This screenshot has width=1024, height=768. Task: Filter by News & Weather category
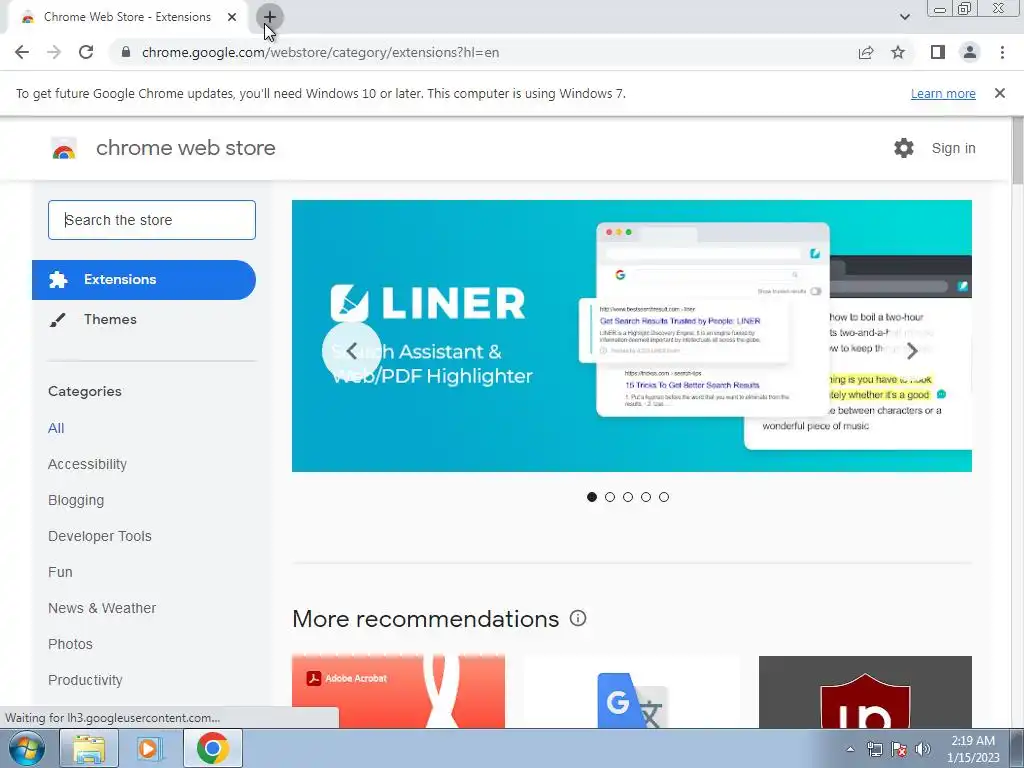click(102, 608)
